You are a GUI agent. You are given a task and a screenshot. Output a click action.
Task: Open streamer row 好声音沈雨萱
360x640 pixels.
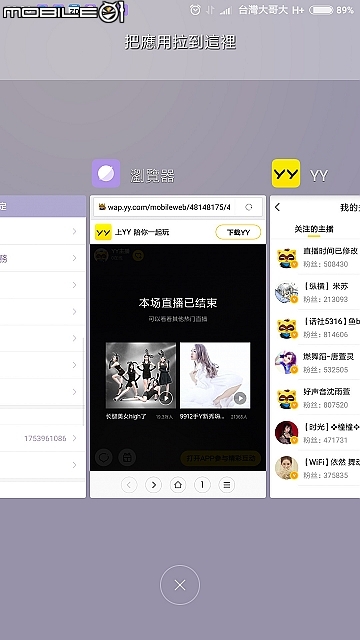tap(315, 398)
